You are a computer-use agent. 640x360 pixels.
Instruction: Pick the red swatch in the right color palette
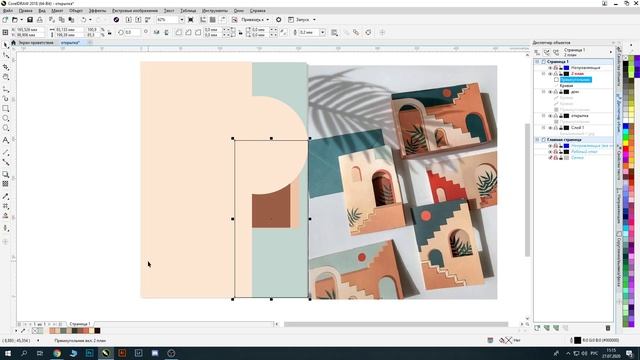[626, 150]
